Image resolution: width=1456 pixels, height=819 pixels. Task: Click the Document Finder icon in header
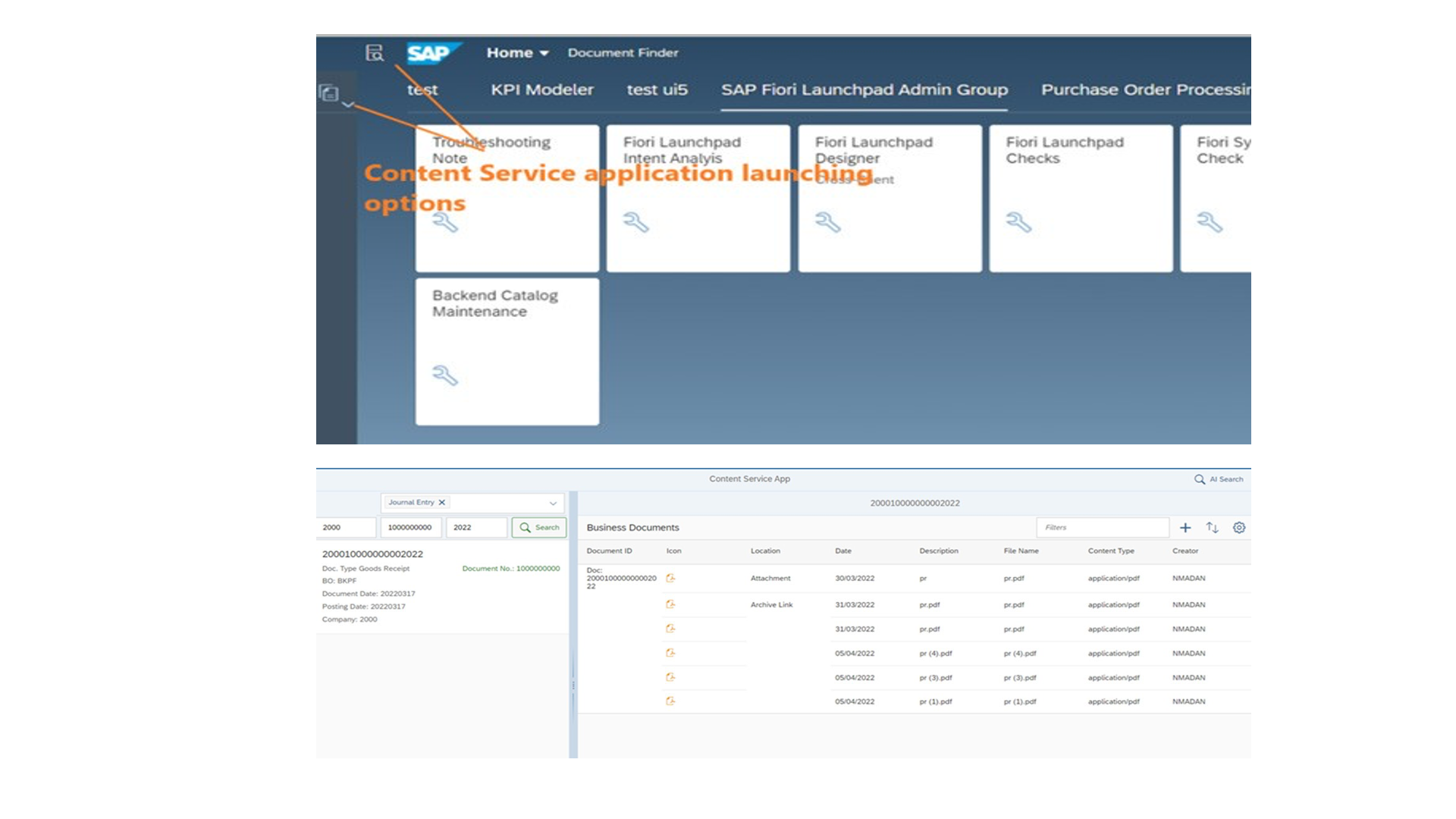(375, 53)
